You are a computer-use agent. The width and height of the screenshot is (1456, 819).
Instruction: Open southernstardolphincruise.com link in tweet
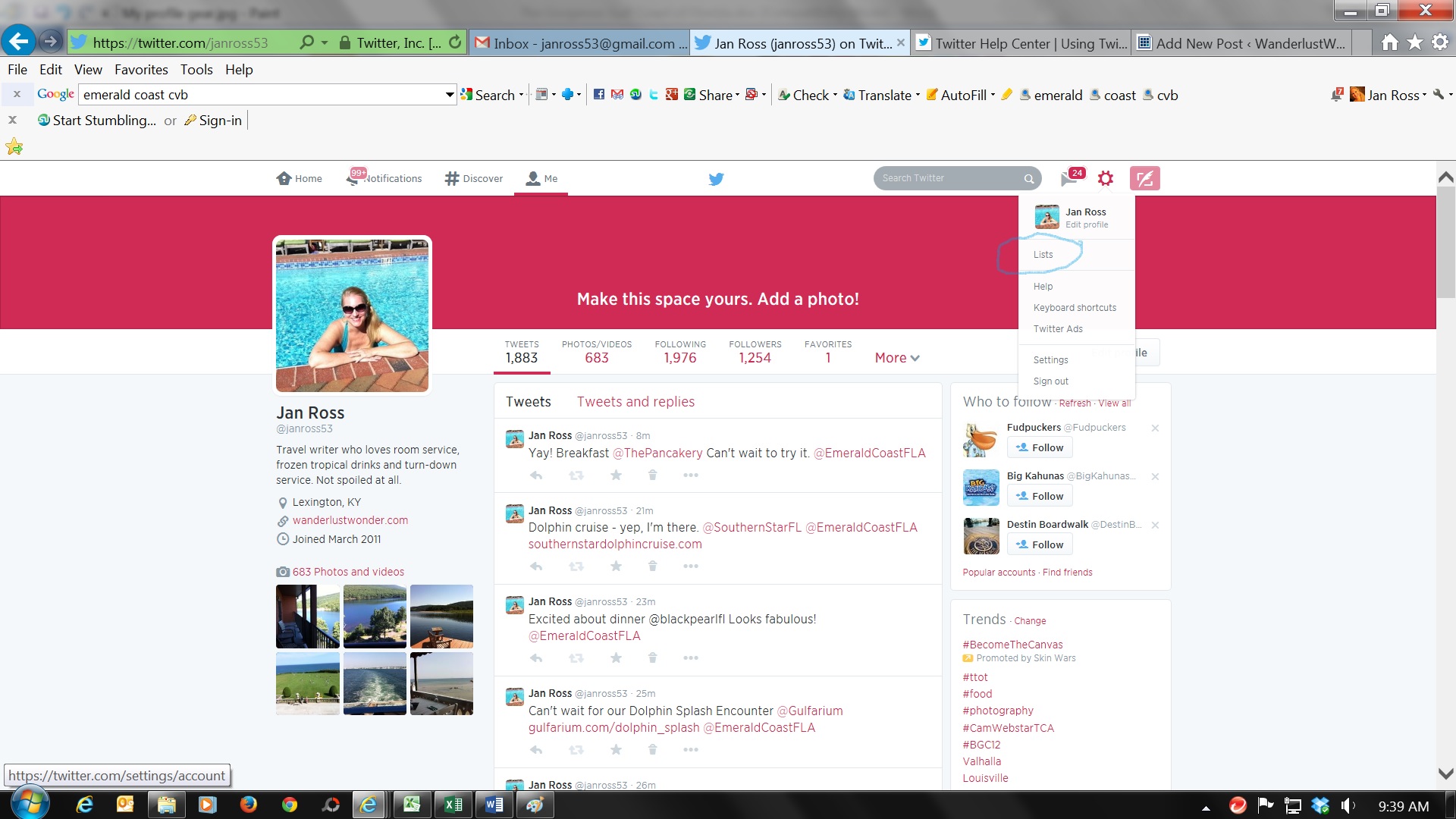(x=615, y=544)
